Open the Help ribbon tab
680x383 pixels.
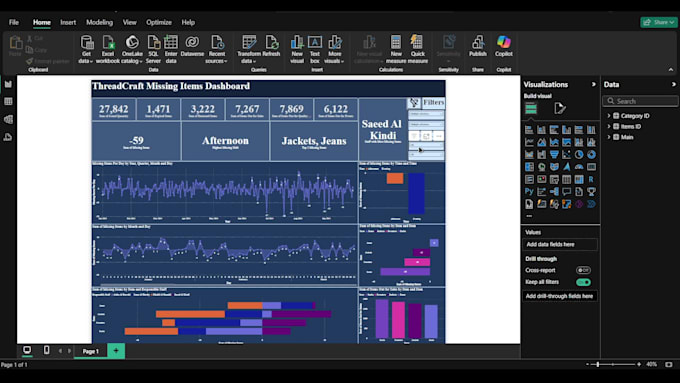click(x=188, y=22)
